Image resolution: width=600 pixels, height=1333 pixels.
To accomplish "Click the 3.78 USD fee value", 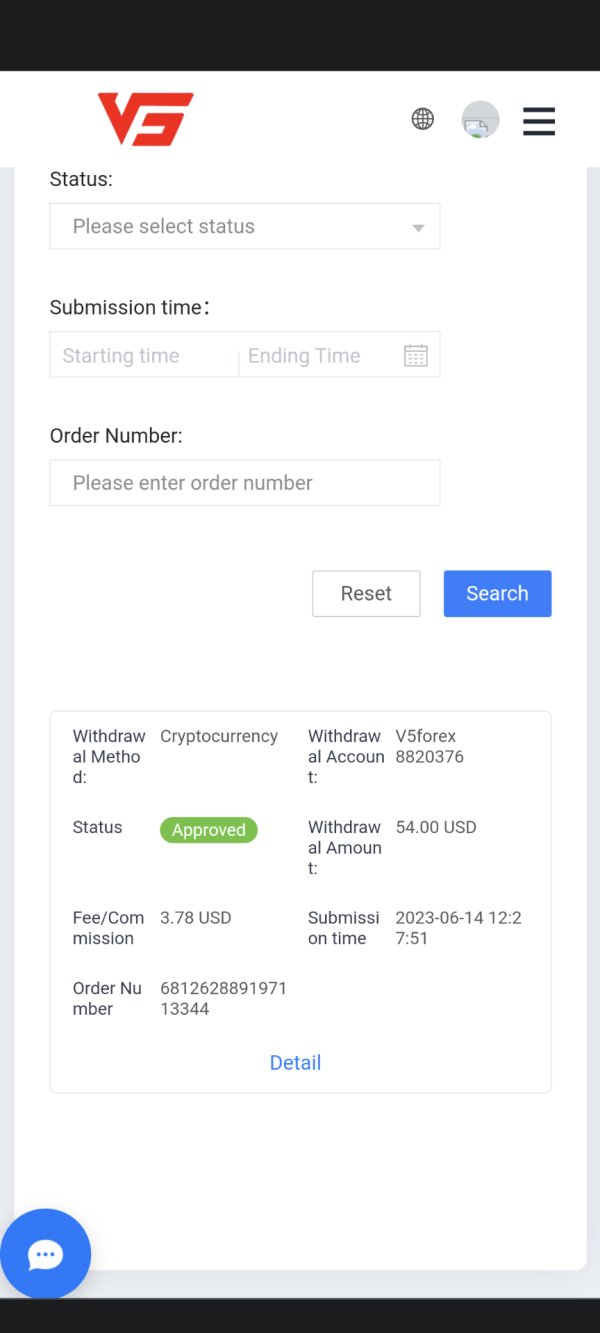I will (x=196, y=917).
